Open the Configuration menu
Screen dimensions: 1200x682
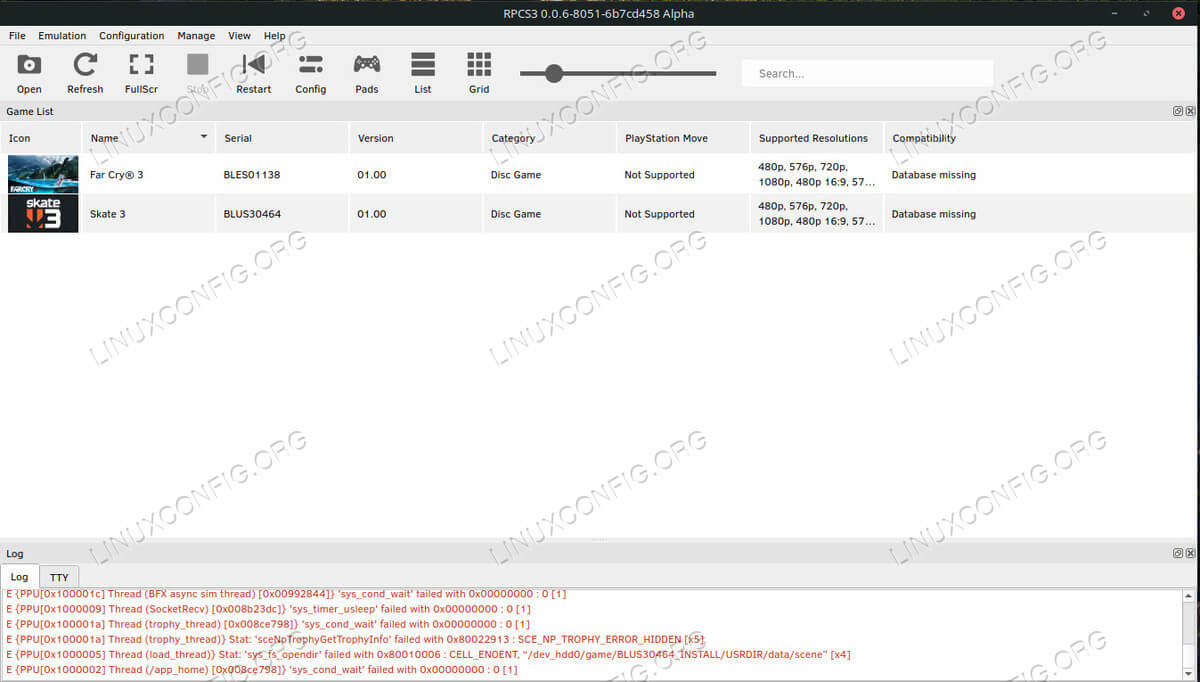point(131,35)
